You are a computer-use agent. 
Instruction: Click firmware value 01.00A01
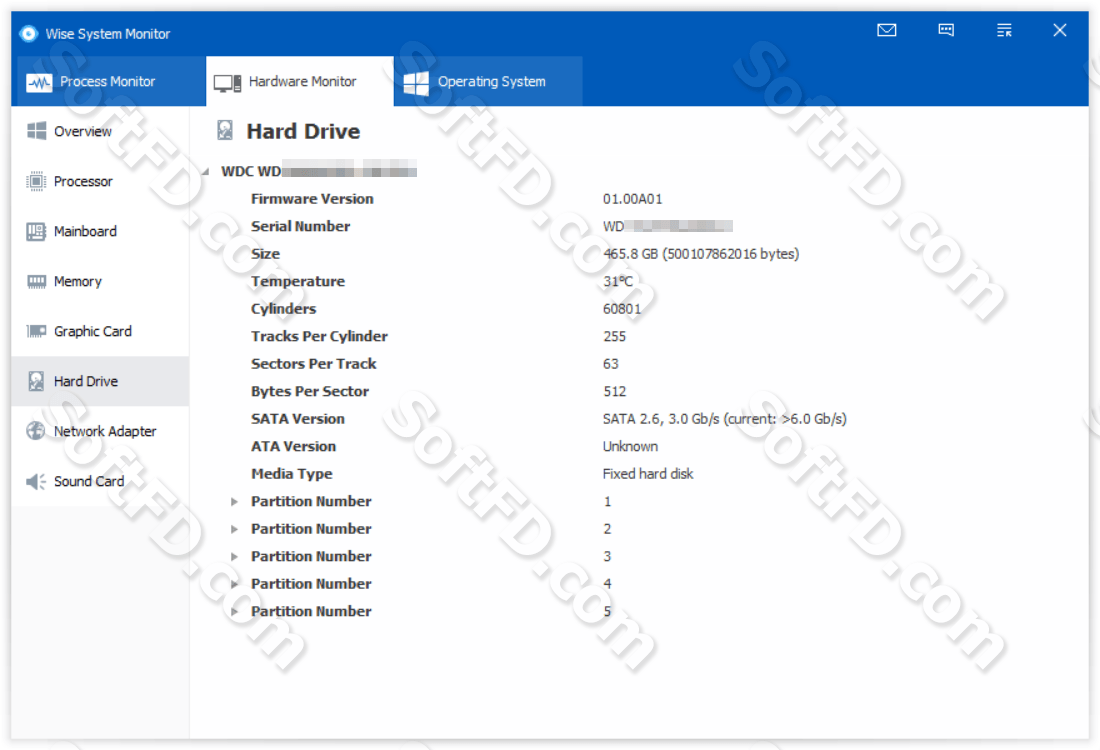tap(633, 199)
